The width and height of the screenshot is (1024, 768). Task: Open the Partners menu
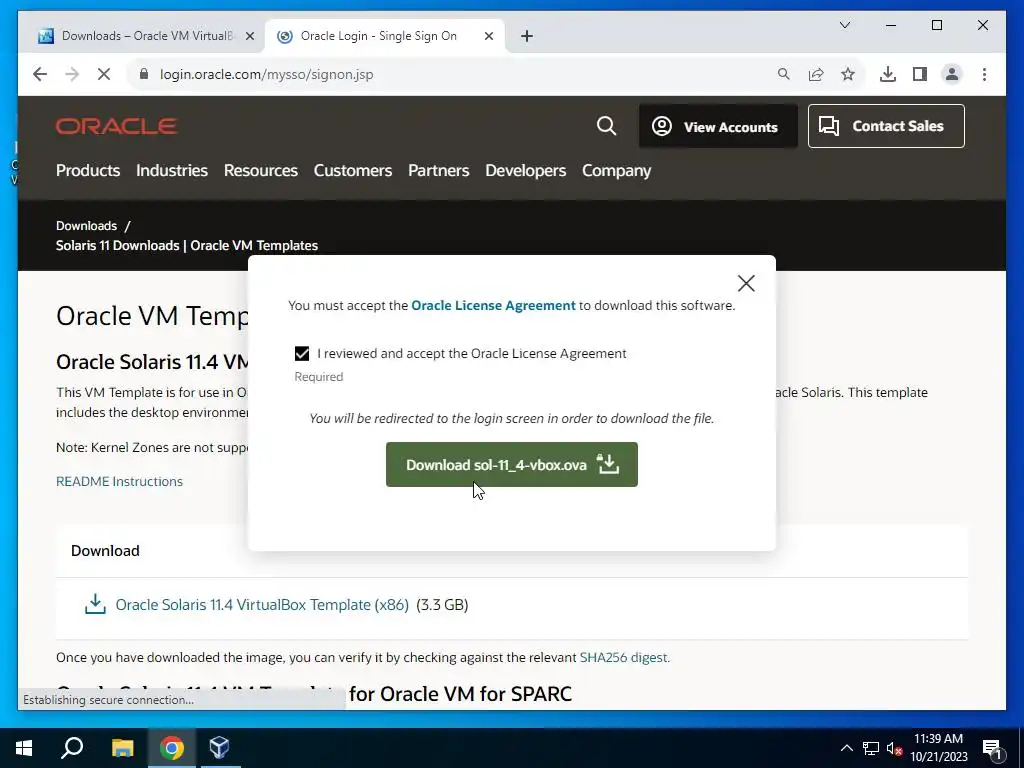pos(439,170)
